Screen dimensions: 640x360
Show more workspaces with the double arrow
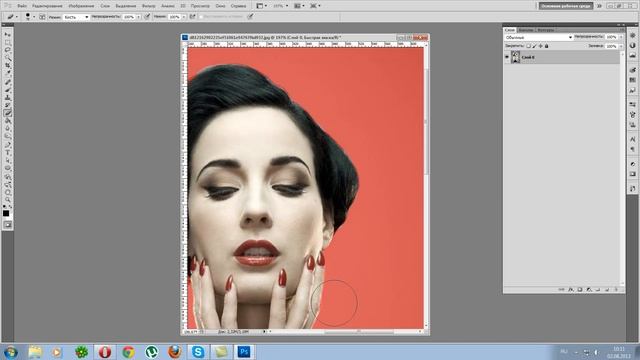pyautogui.click(x=599, y=6)
